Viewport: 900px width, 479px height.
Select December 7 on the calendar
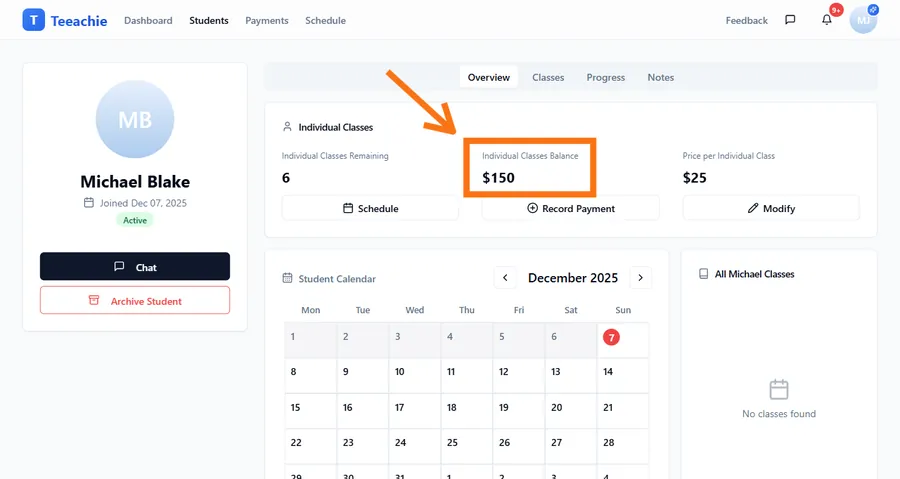click(611, 337)
